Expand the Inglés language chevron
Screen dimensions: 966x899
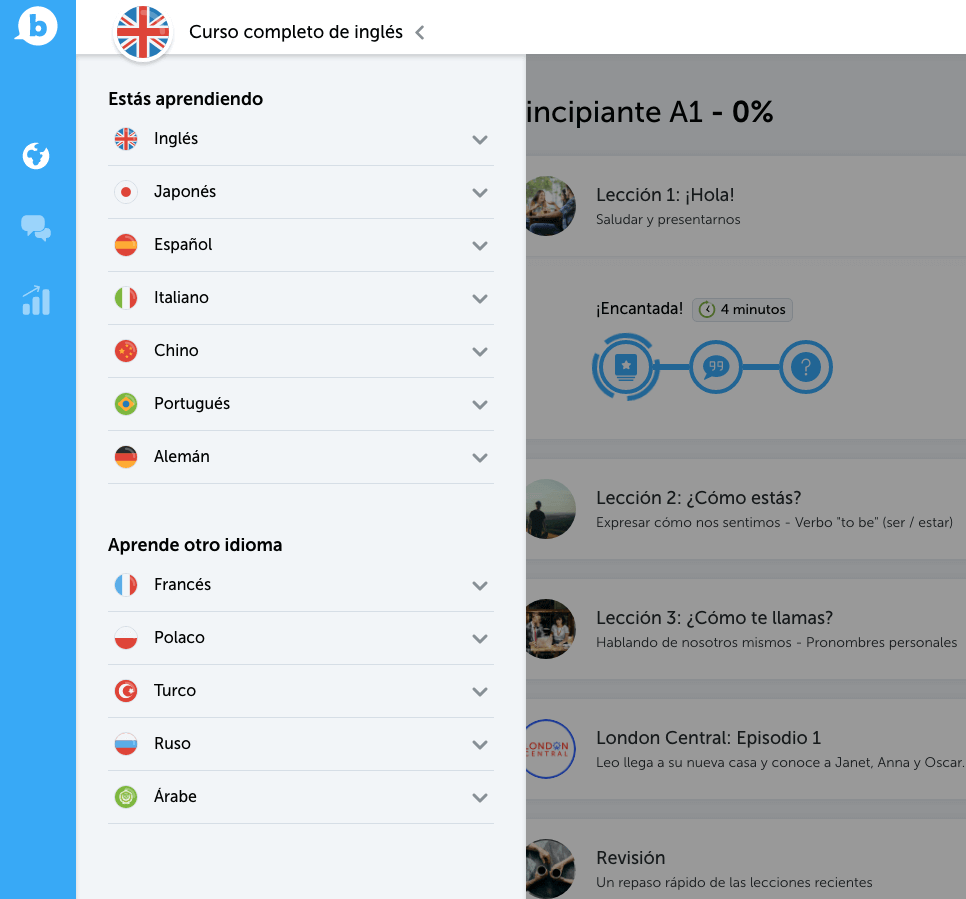480,140
